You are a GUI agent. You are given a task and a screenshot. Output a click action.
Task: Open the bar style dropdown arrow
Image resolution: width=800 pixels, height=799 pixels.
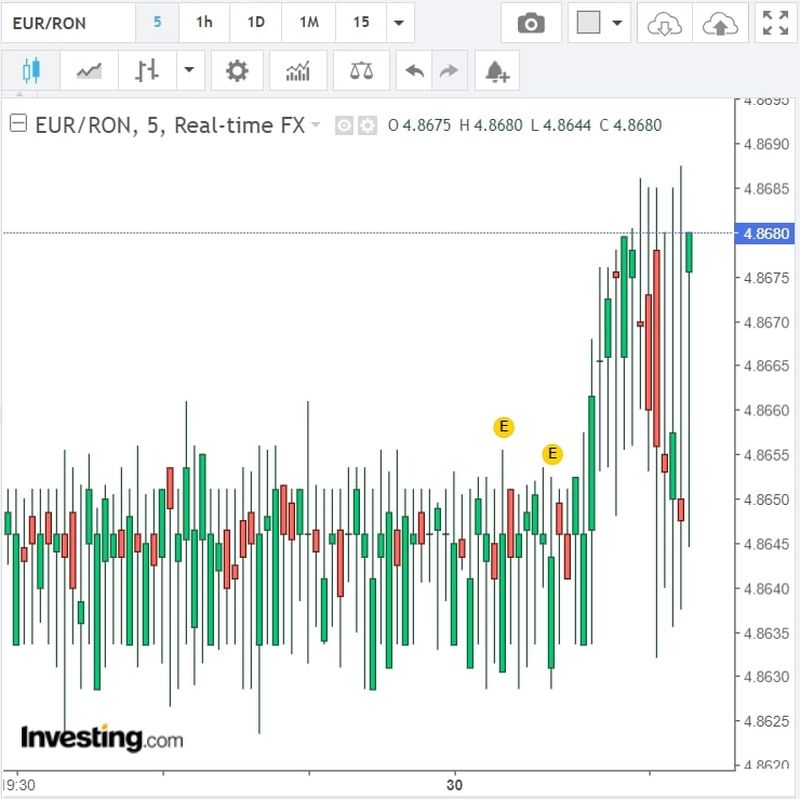tap(189, 71)
